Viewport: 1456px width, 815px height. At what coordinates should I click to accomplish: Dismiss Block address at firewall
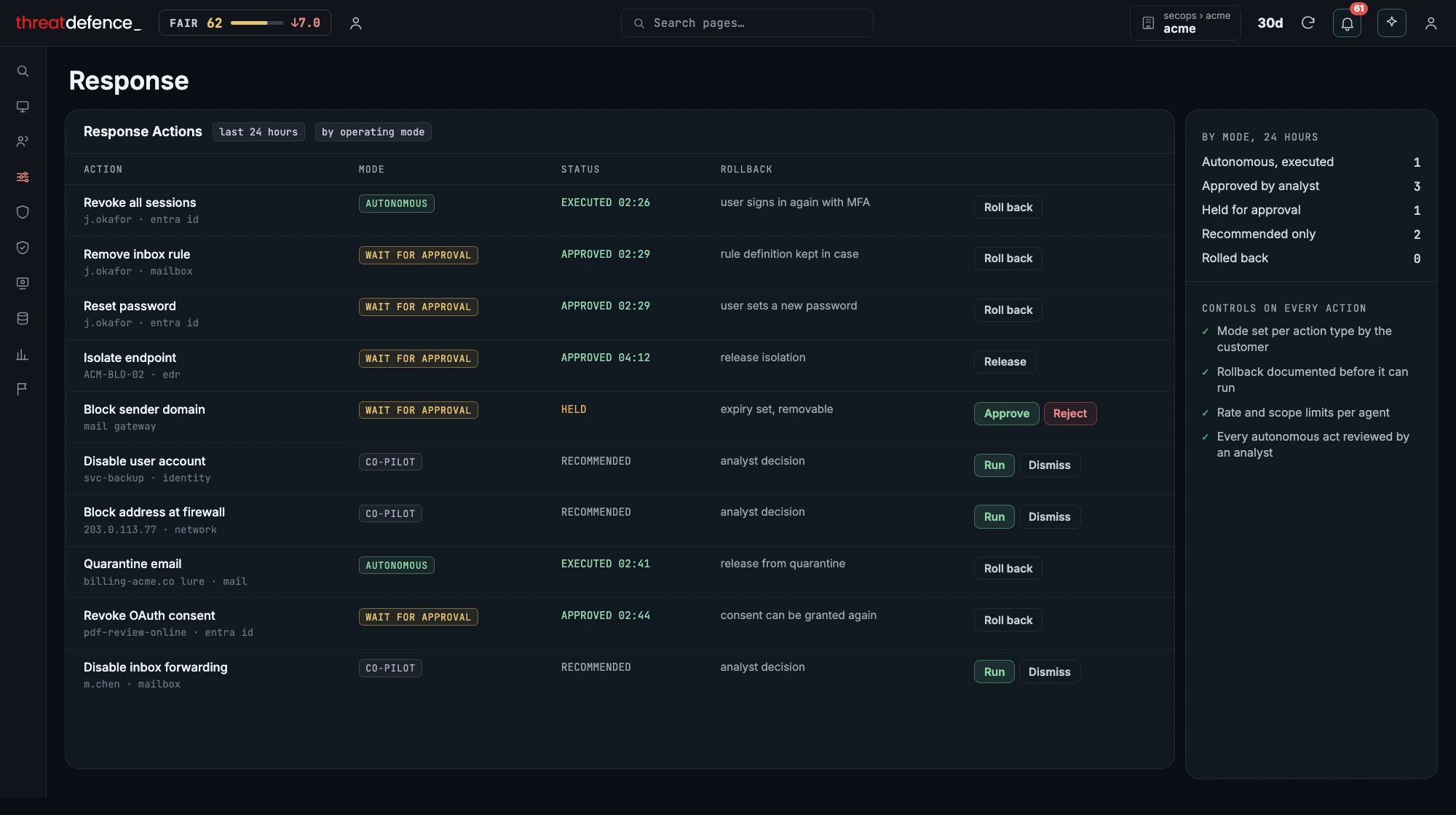(1049, 517)
